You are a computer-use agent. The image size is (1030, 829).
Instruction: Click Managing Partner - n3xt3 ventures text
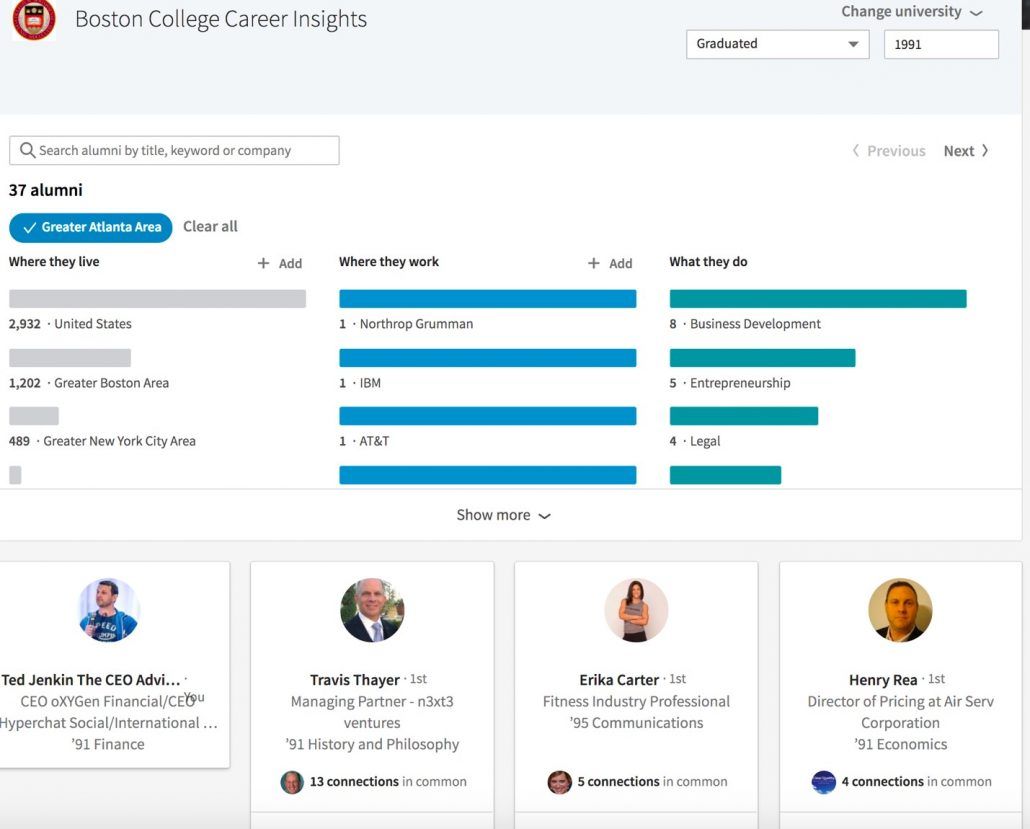coord(372,712)
